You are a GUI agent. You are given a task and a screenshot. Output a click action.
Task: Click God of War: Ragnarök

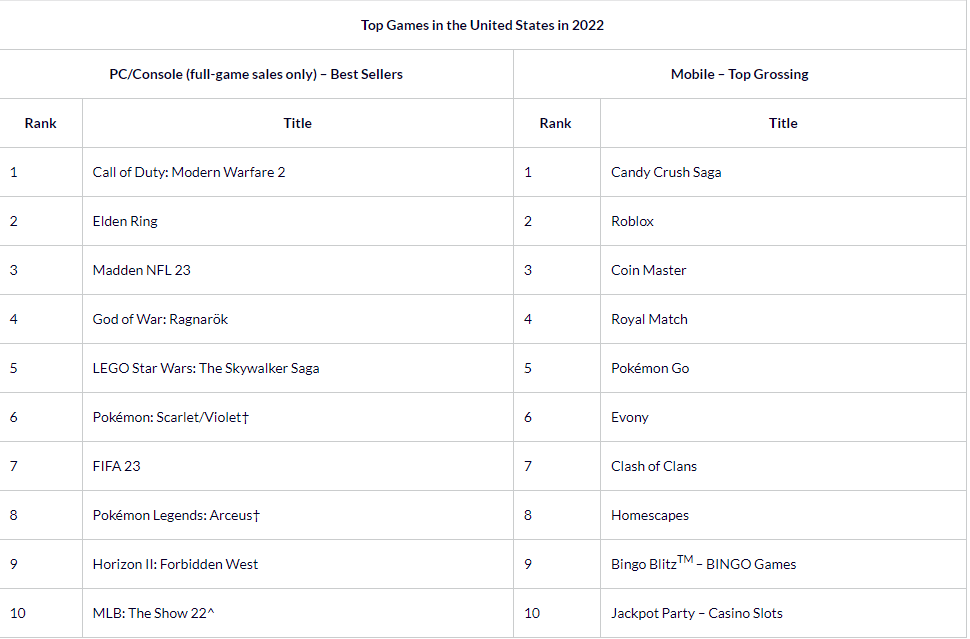click(161, 319)
